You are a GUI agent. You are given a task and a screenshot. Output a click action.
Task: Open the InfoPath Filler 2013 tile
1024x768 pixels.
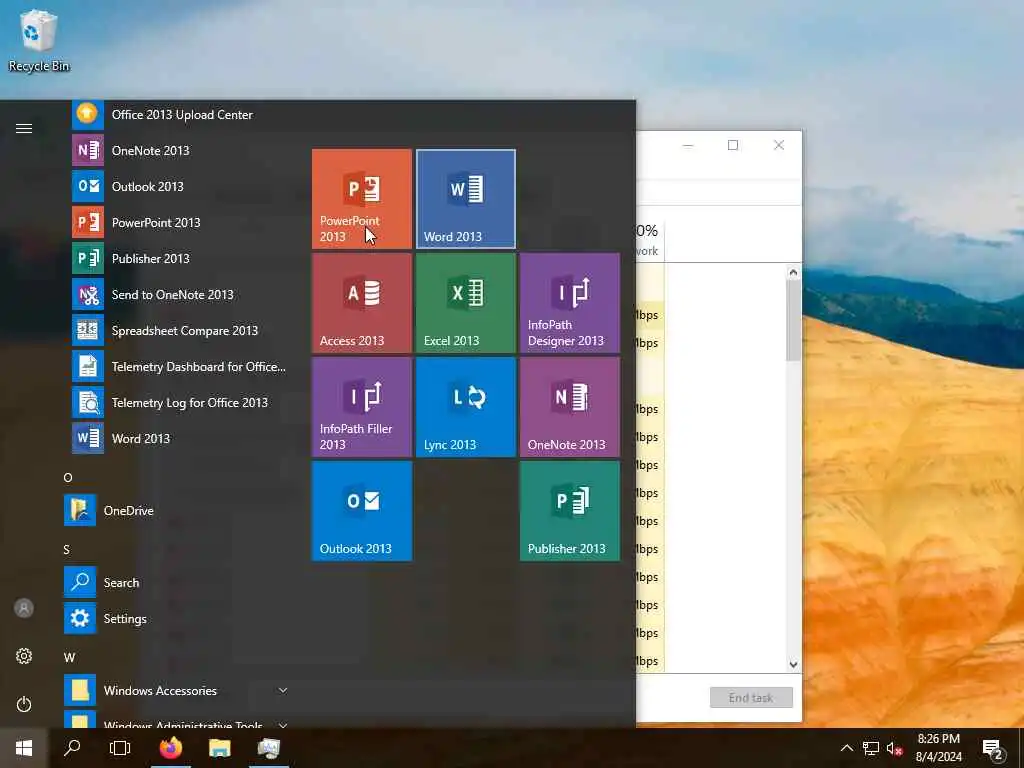[362, 407]
